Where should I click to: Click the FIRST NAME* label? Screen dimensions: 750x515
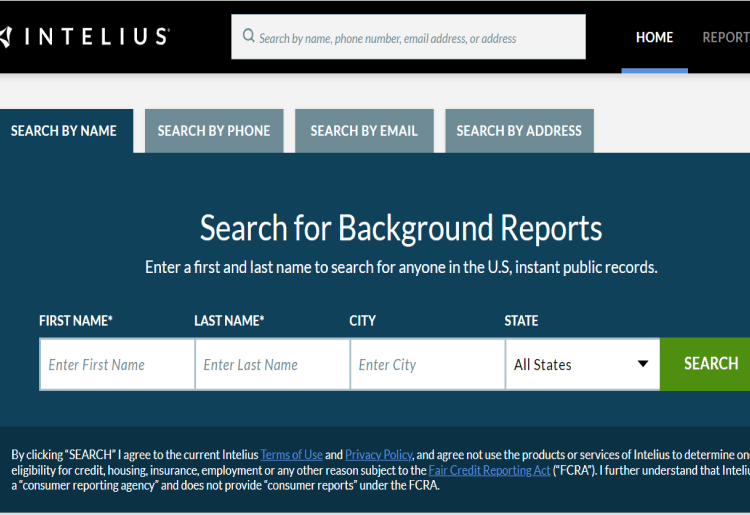tap(76, 320)
